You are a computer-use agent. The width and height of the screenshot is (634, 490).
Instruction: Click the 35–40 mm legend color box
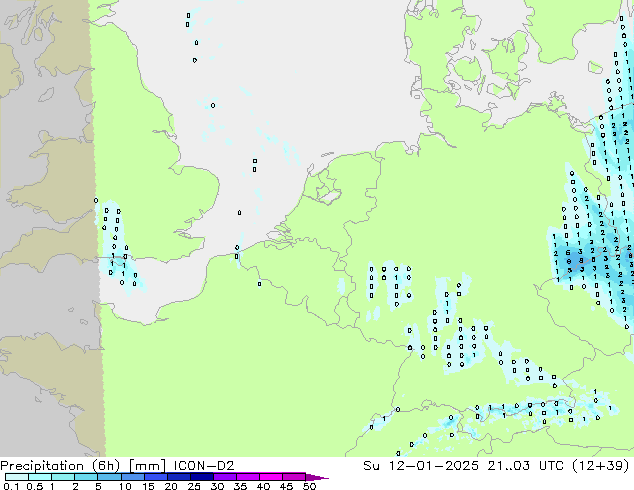(x=248, y=477)
